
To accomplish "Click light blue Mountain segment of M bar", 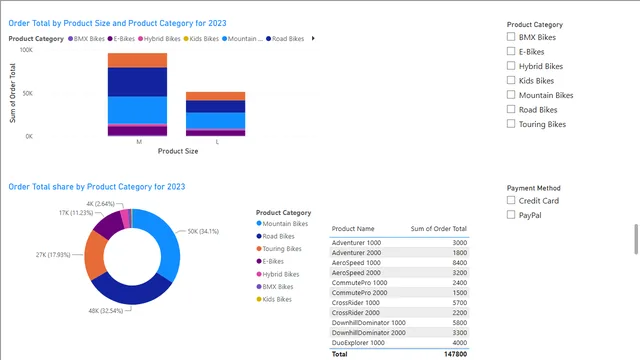I will tap(137, 110).
